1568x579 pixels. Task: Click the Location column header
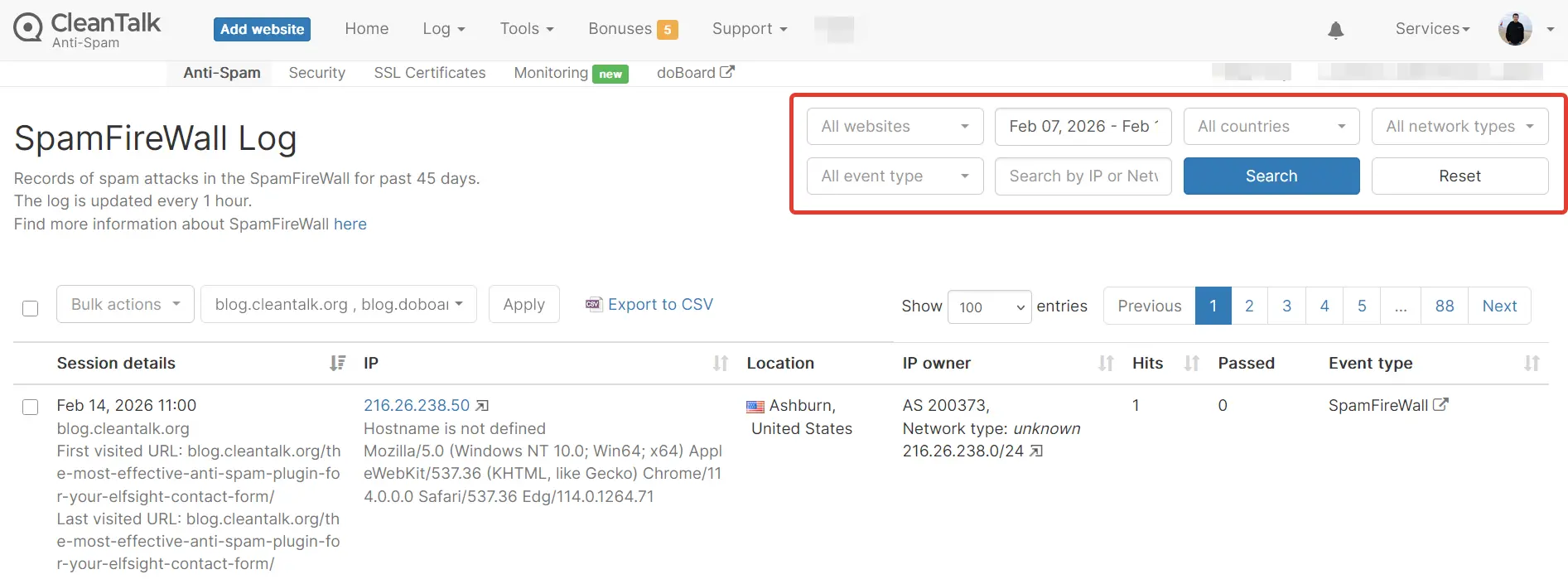point(780,363)
